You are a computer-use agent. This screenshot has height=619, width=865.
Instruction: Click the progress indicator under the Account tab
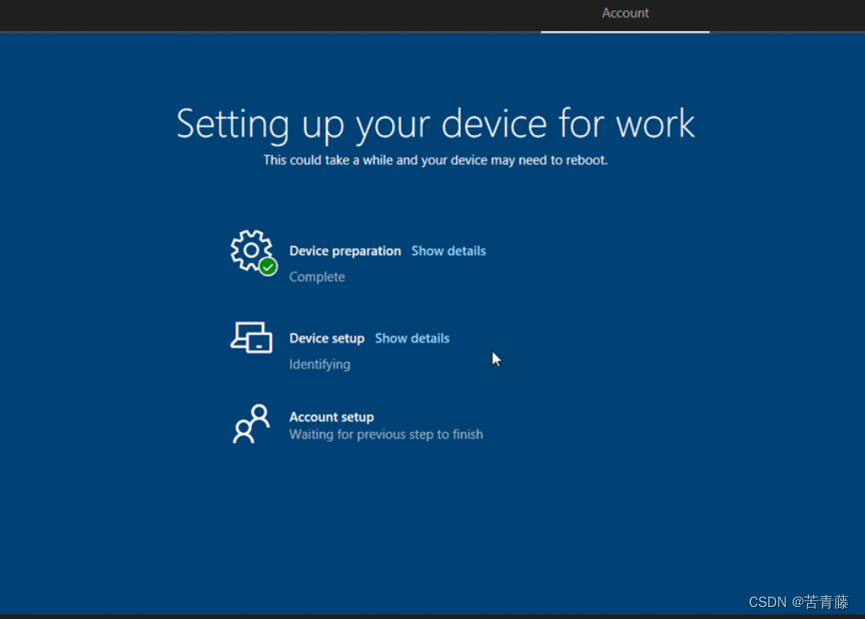[x=625, y=32]
